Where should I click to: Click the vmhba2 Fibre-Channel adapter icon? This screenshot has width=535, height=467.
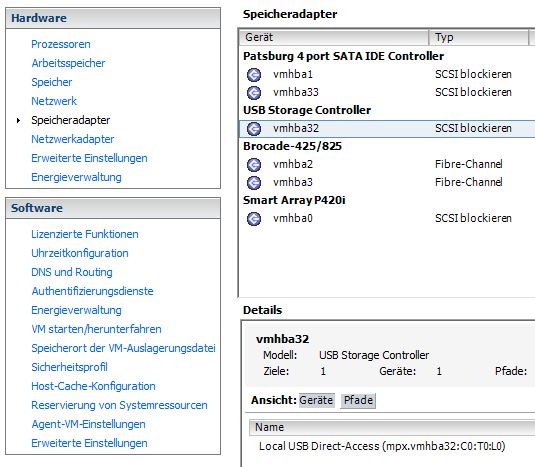[254, 165]
